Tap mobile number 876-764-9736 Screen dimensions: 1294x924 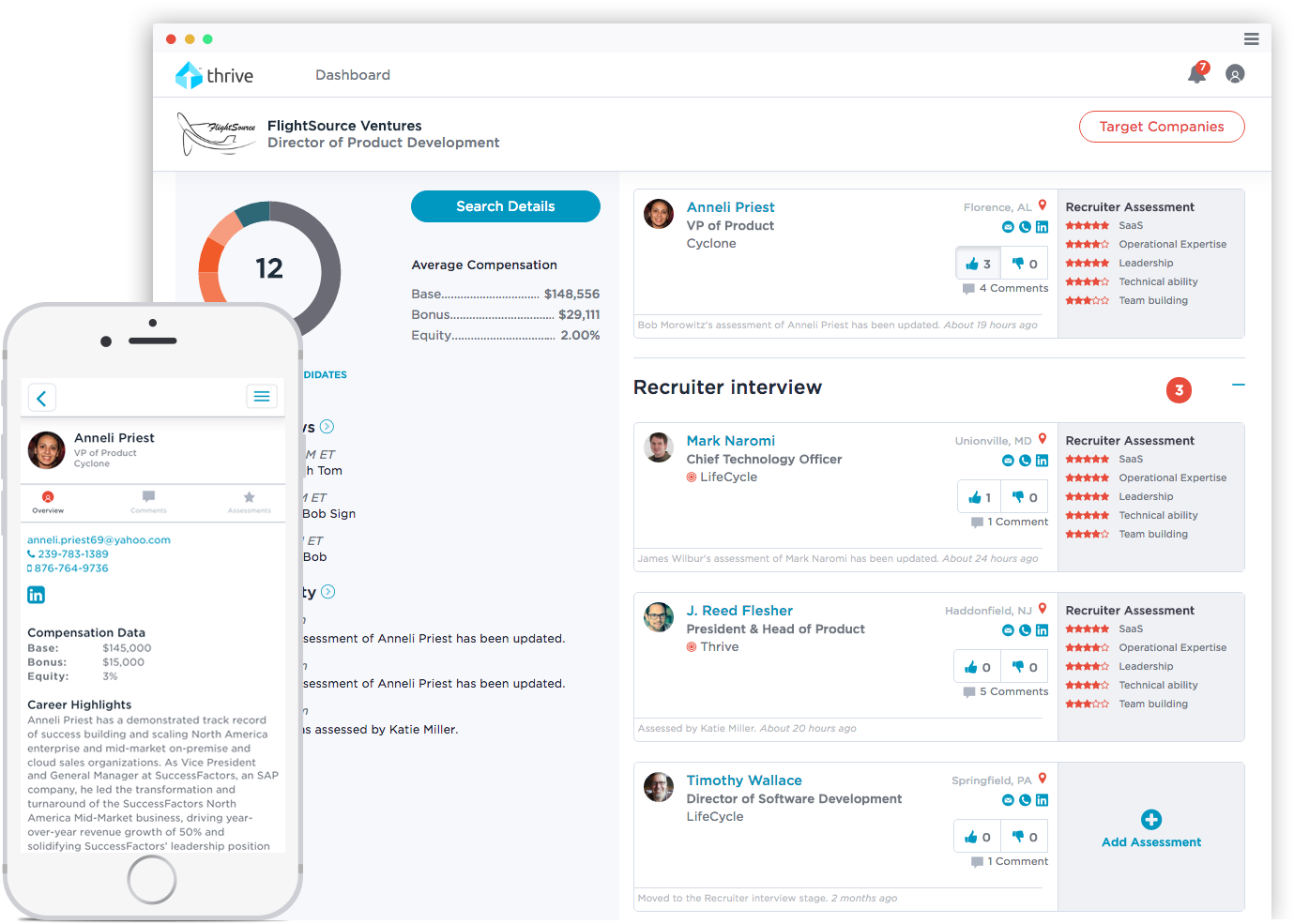click(68, 568)
